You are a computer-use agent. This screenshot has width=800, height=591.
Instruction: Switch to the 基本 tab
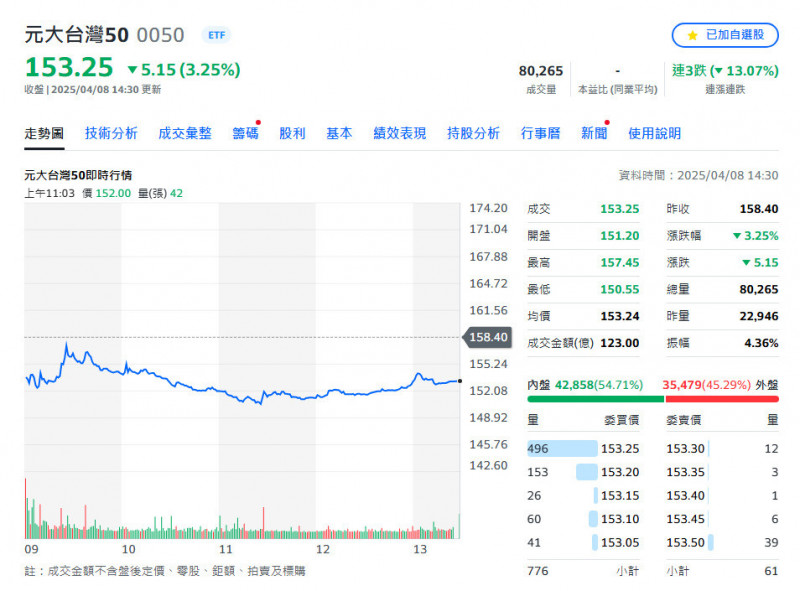pyautogui.click(x=339, y=134)
